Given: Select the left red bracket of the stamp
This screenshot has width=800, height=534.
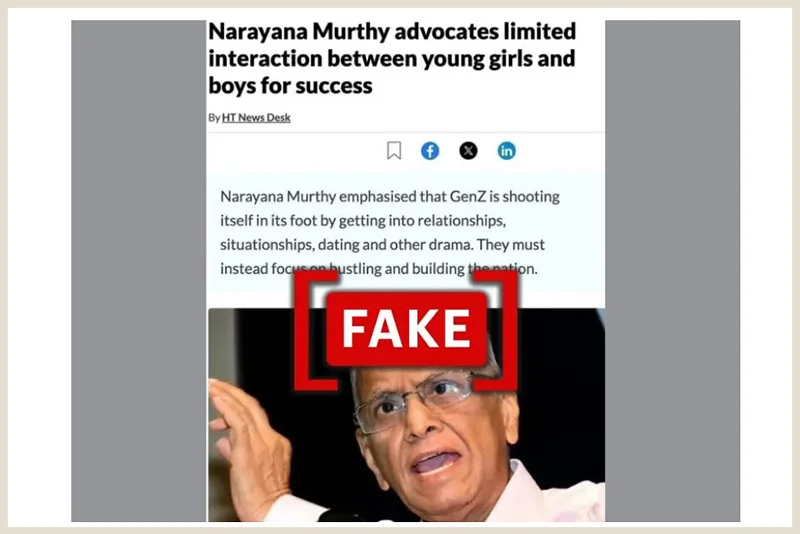Looking at the screenshot, I should (x=315, y=330).
